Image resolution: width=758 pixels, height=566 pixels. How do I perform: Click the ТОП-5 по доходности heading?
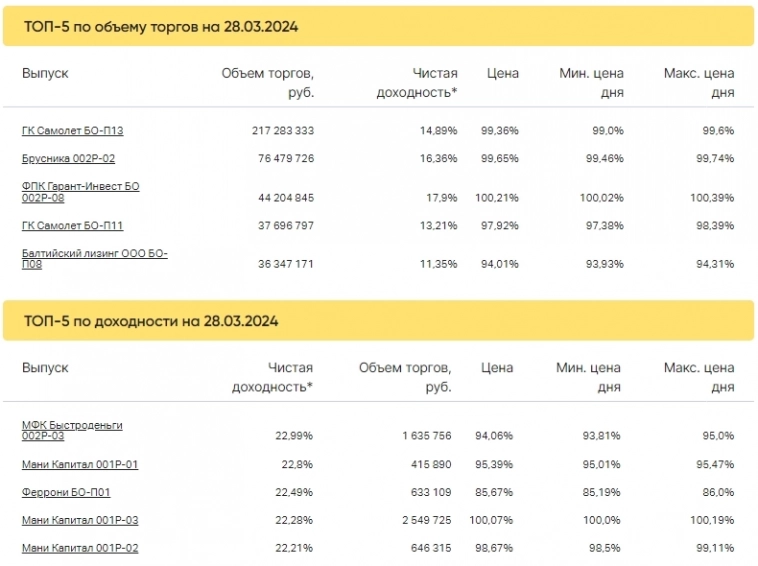150,321
